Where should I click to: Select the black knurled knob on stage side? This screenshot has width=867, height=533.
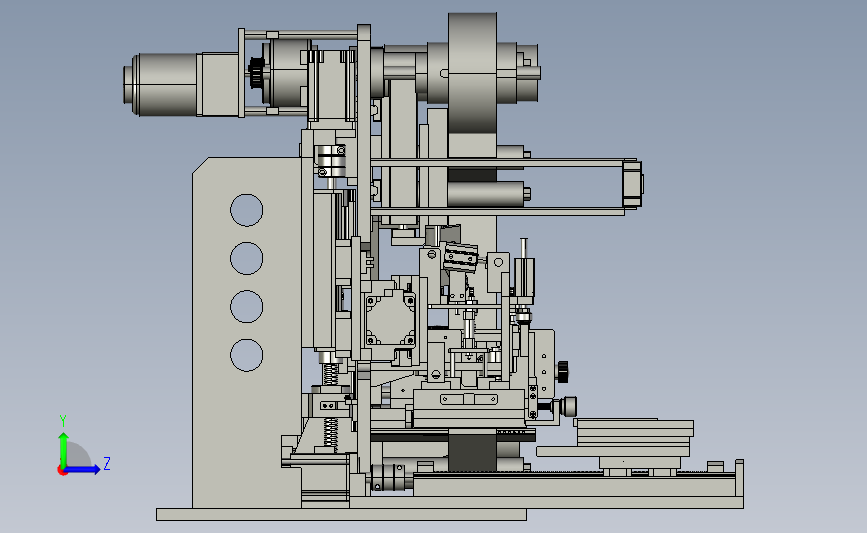563,372
